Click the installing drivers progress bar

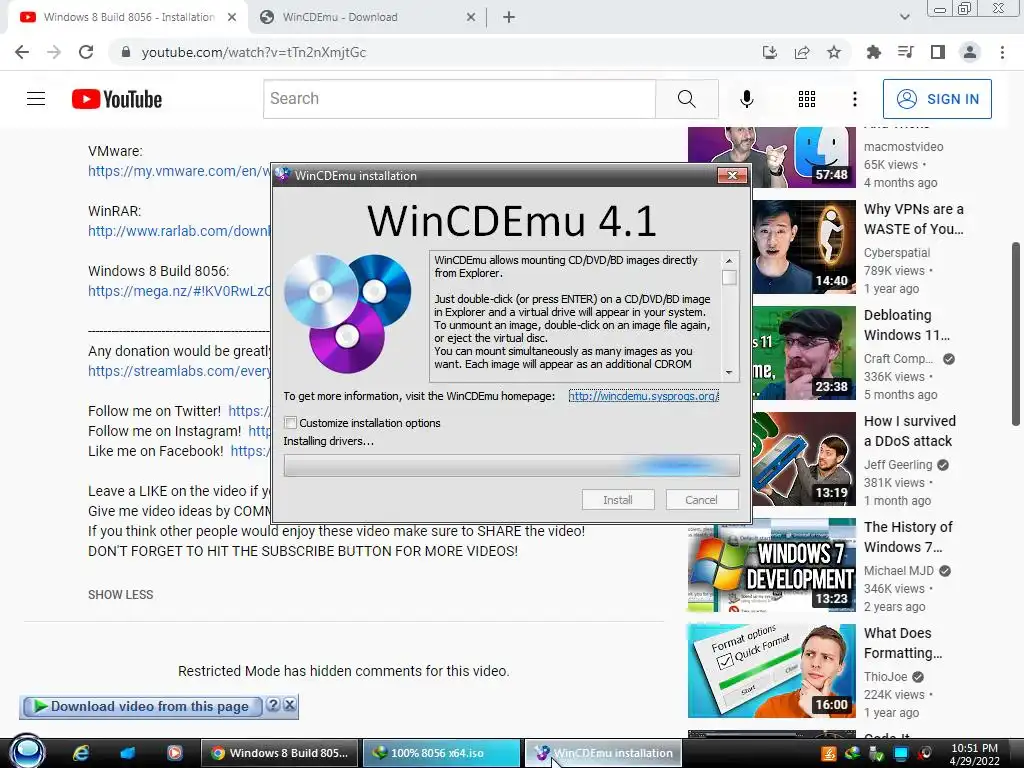pyautogui.click(x=512, y=466)
